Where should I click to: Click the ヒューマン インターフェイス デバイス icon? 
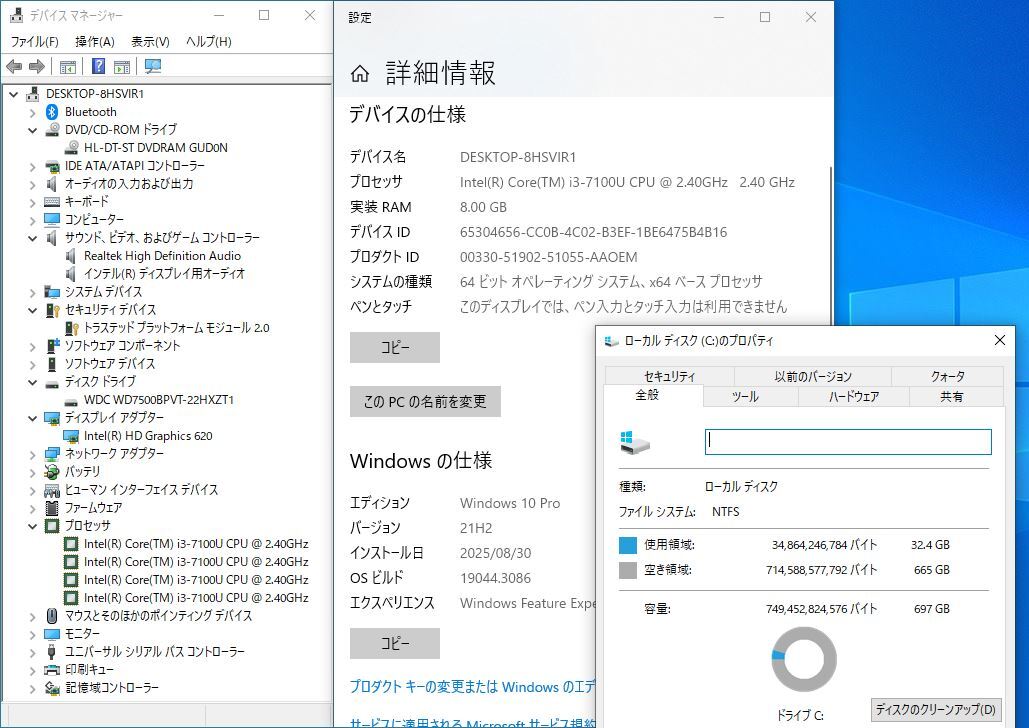[52, 490]
